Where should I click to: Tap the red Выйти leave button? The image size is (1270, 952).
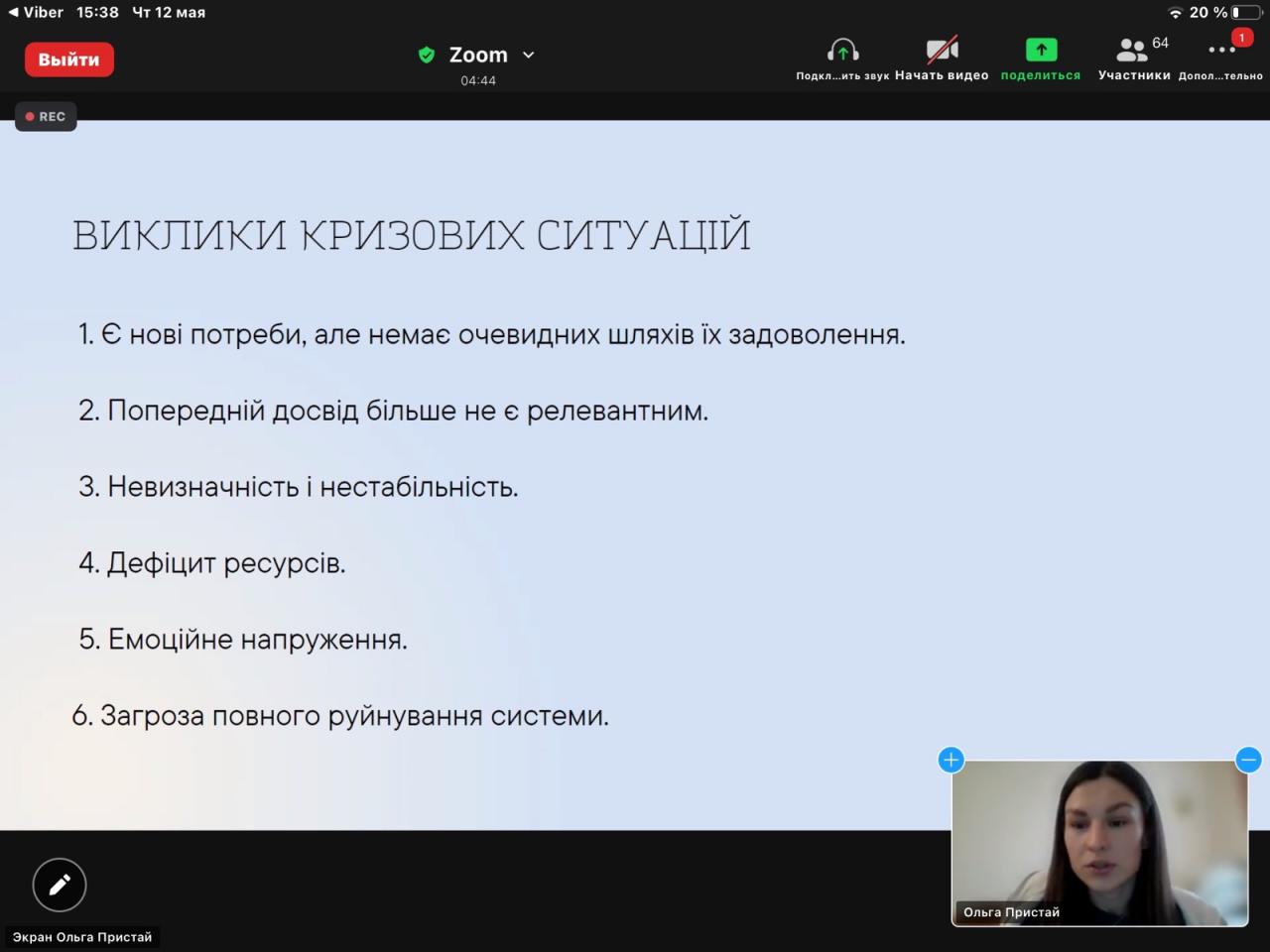(68, 59)
